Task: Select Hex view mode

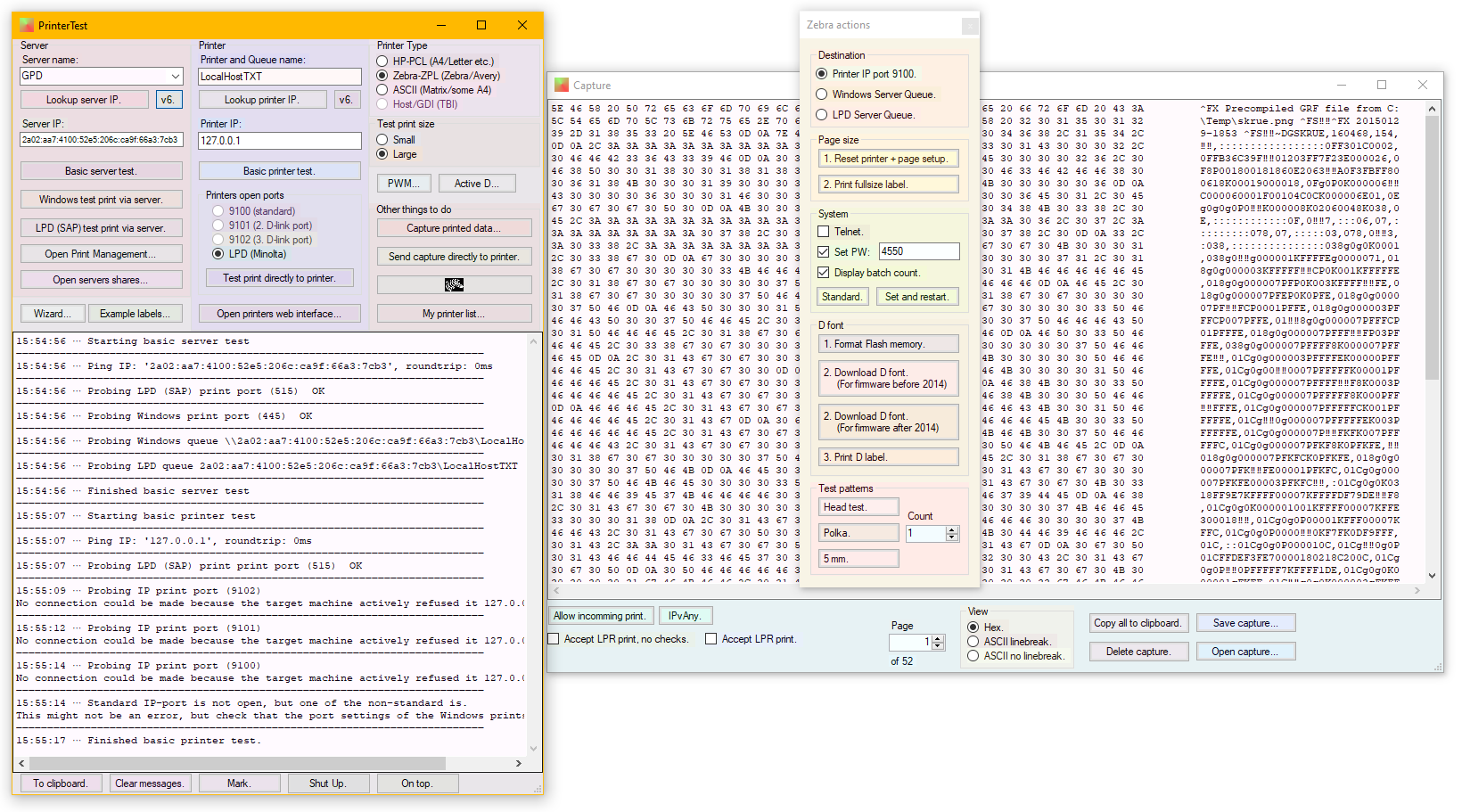Action: pos(973,627)
